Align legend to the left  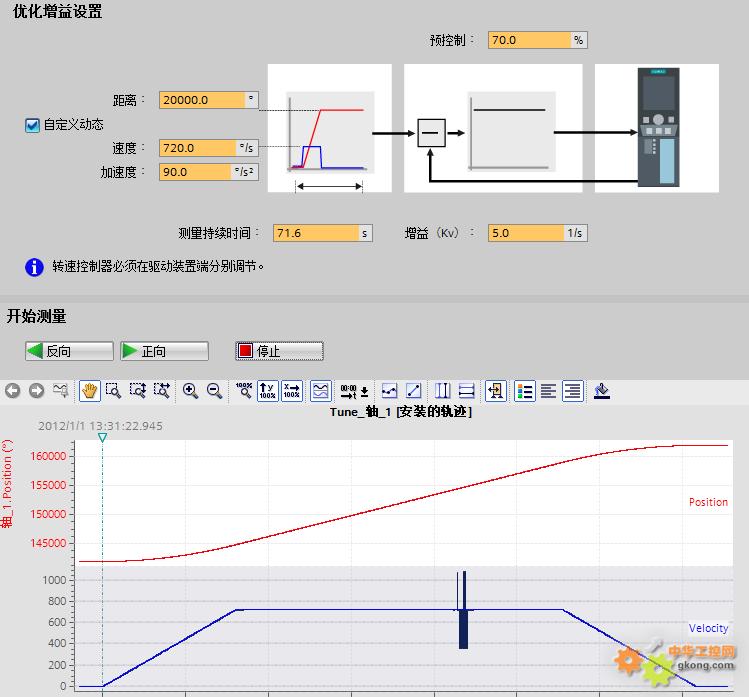point(548,391)
